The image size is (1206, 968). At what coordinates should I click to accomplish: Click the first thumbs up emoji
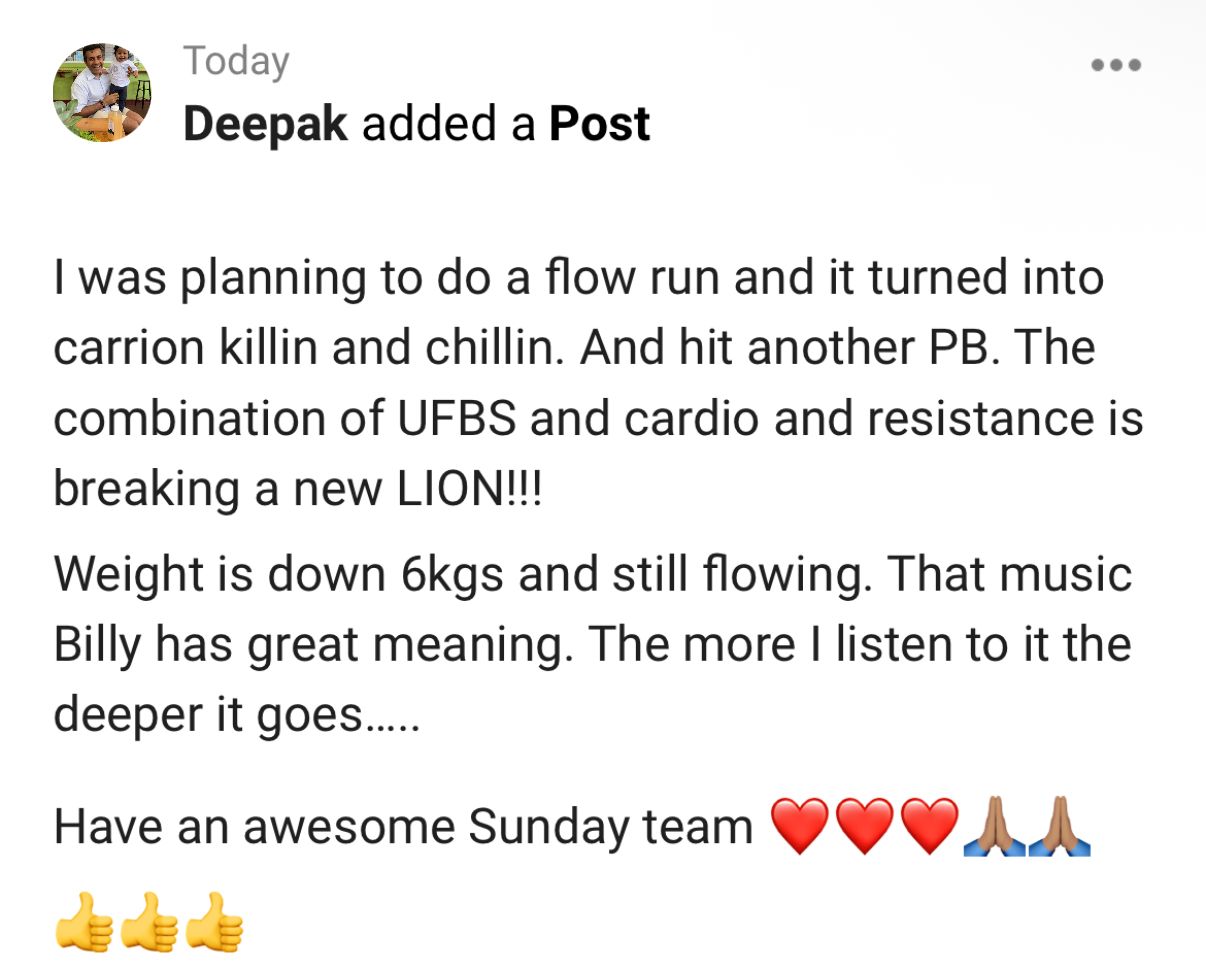point(84,922)
